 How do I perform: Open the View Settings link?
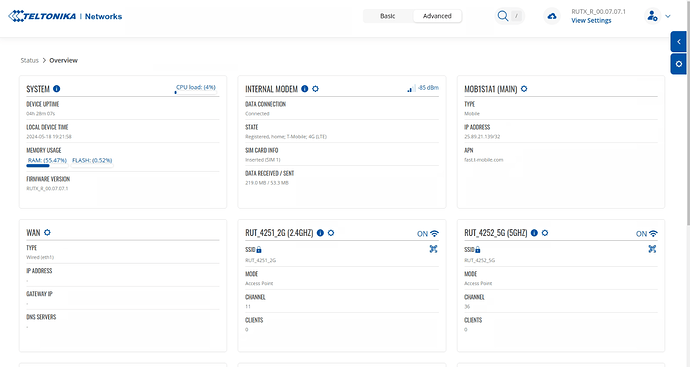591,21
